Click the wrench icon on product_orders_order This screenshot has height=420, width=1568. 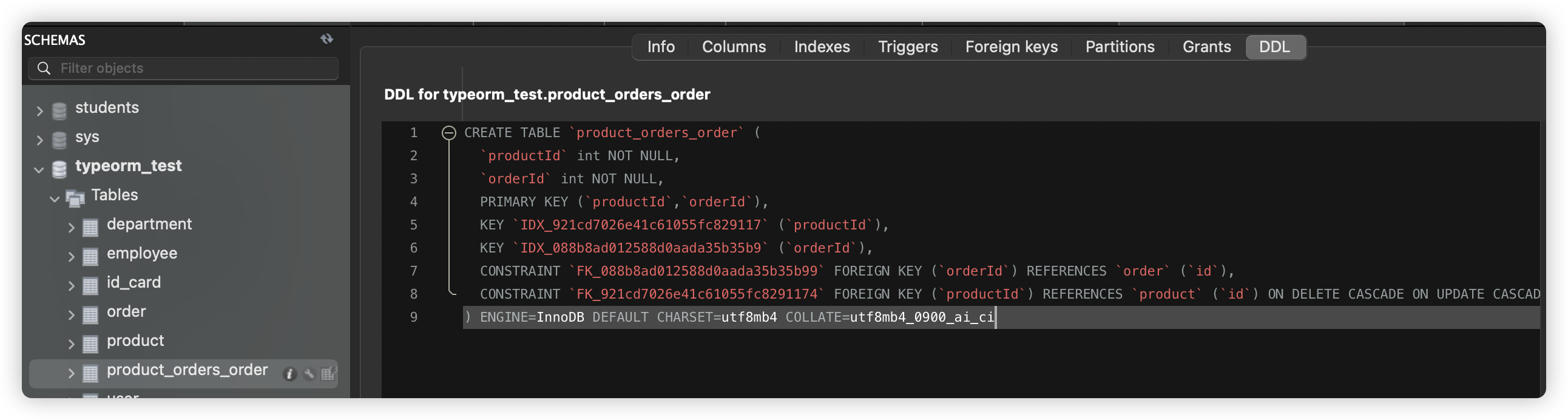309,374
